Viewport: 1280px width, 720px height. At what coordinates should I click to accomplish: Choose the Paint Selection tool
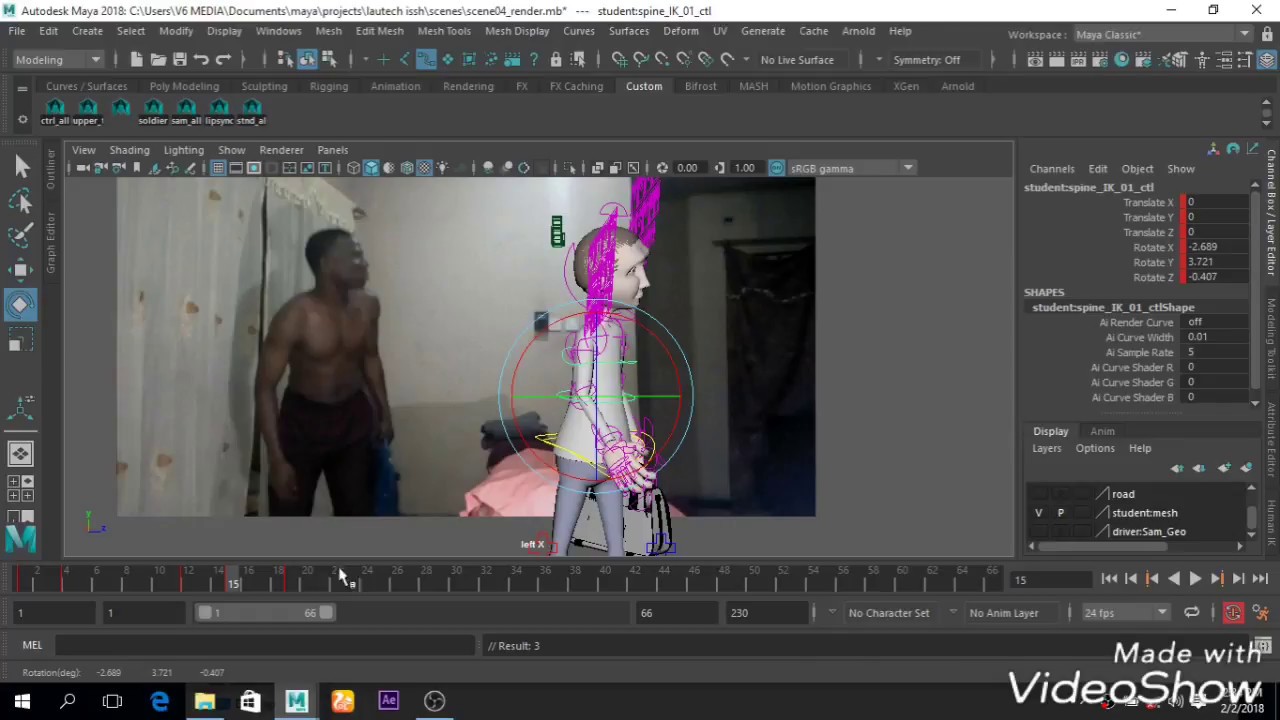(21, 235)
